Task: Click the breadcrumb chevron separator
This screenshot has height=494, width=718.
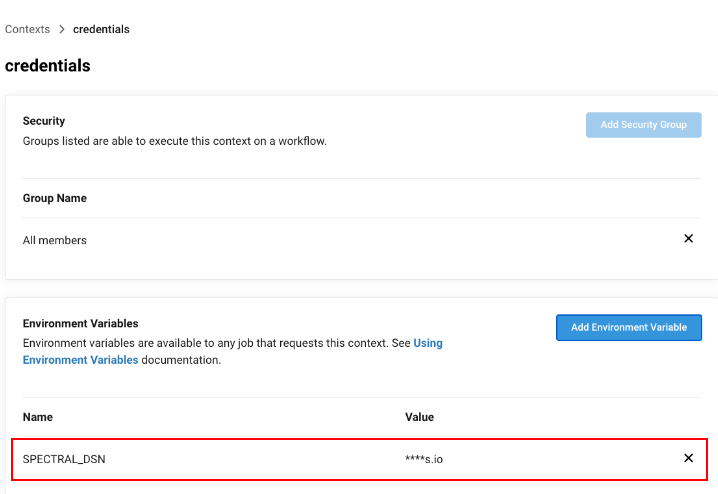Action: [62, 29]
